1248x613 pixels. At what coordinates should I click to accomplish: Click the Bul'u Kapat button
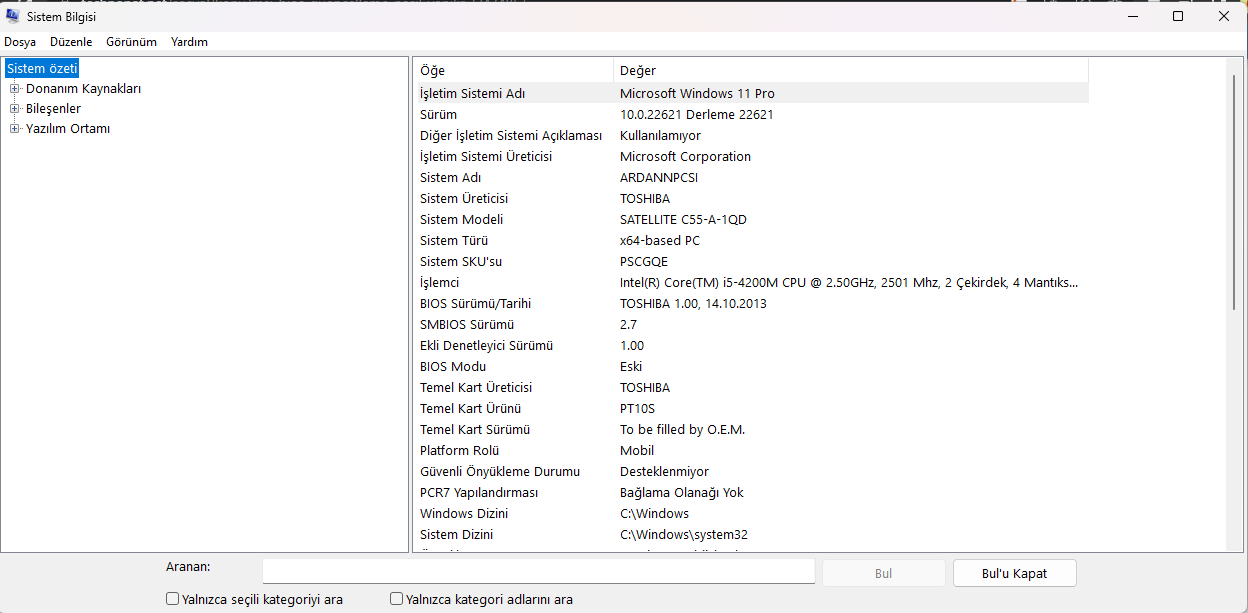[1015, 573]
